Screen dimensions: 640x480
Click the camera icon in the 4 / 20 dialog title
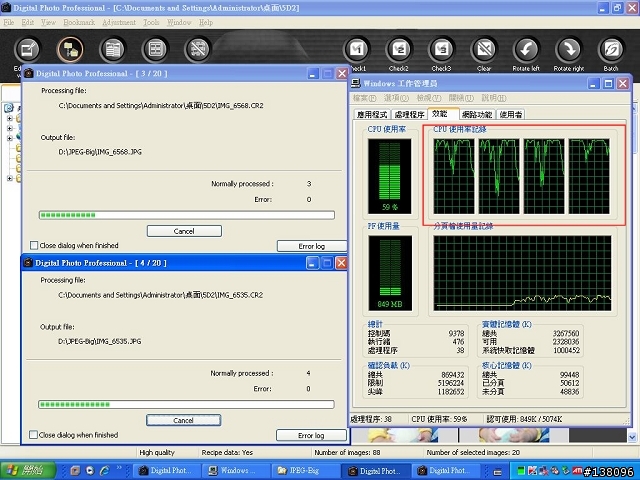(28, 263)
